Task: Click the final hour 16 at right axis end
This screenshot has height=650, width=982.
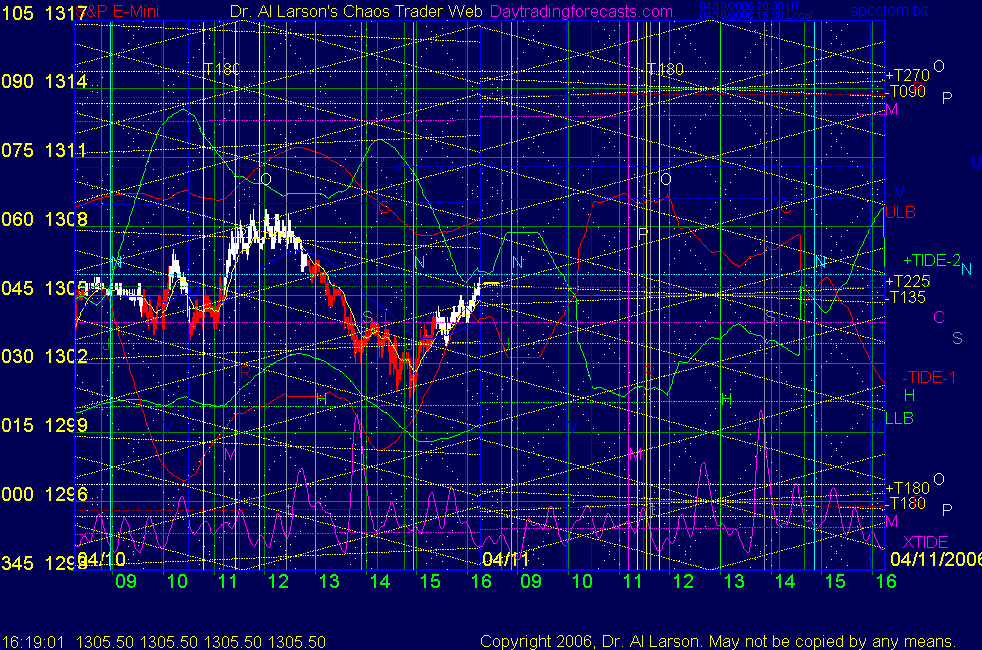Action: (886, 581)
